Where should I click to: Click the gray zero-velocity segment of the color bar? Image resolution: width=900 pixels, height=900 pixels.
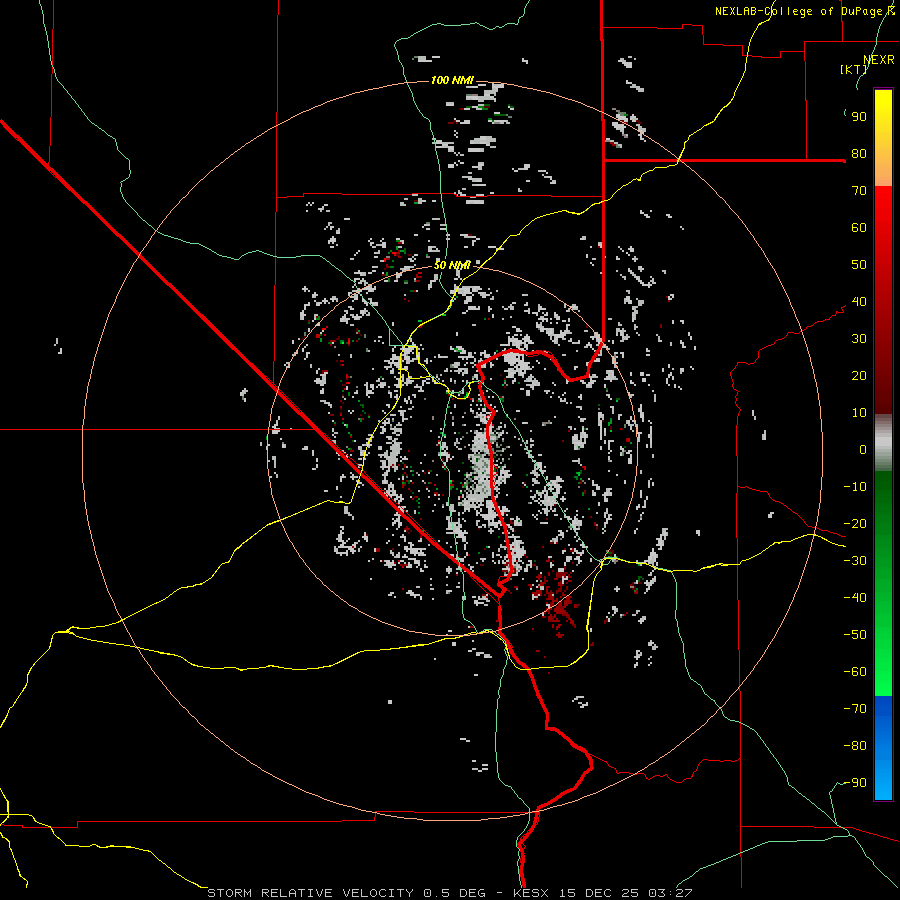(883, 443)
